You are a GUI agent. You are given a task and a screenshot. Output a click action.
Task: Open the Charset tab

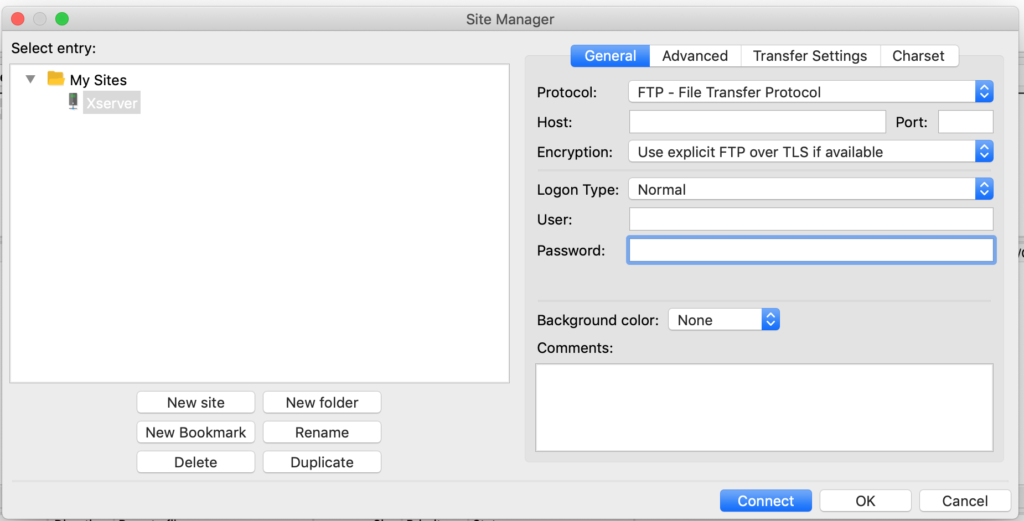[918, 56]
